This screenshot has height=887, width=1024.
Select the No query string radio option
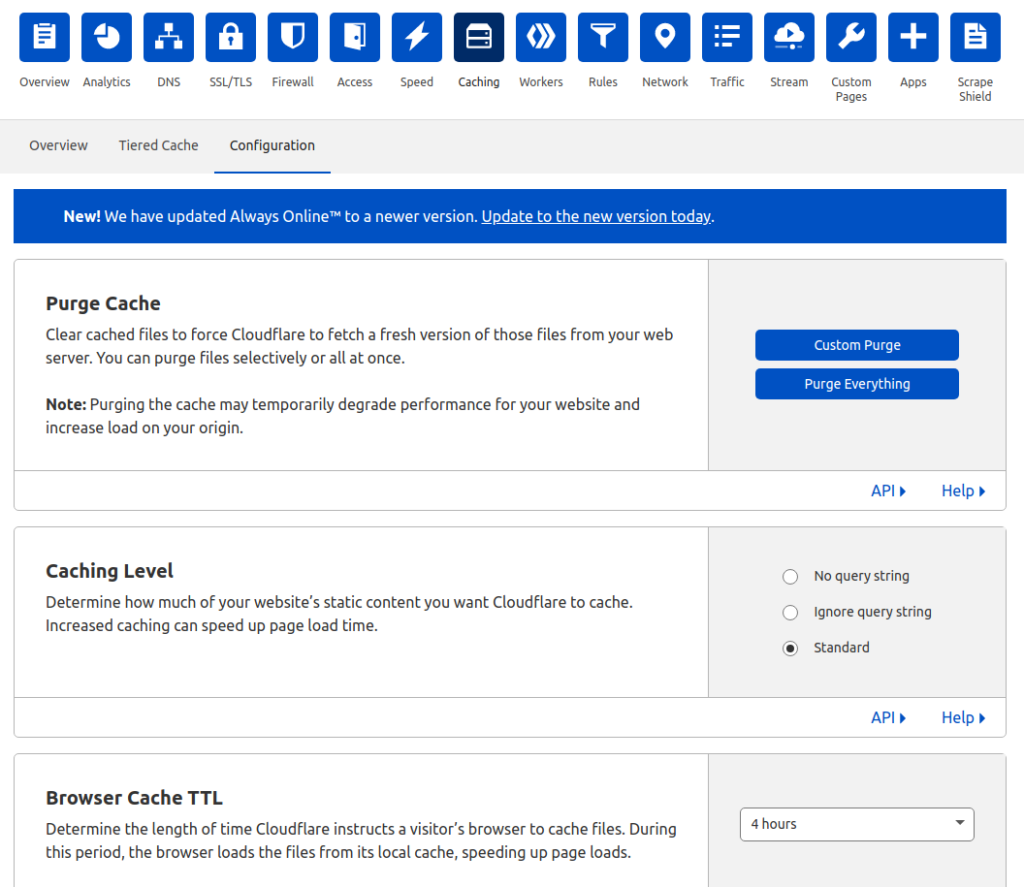790,577
